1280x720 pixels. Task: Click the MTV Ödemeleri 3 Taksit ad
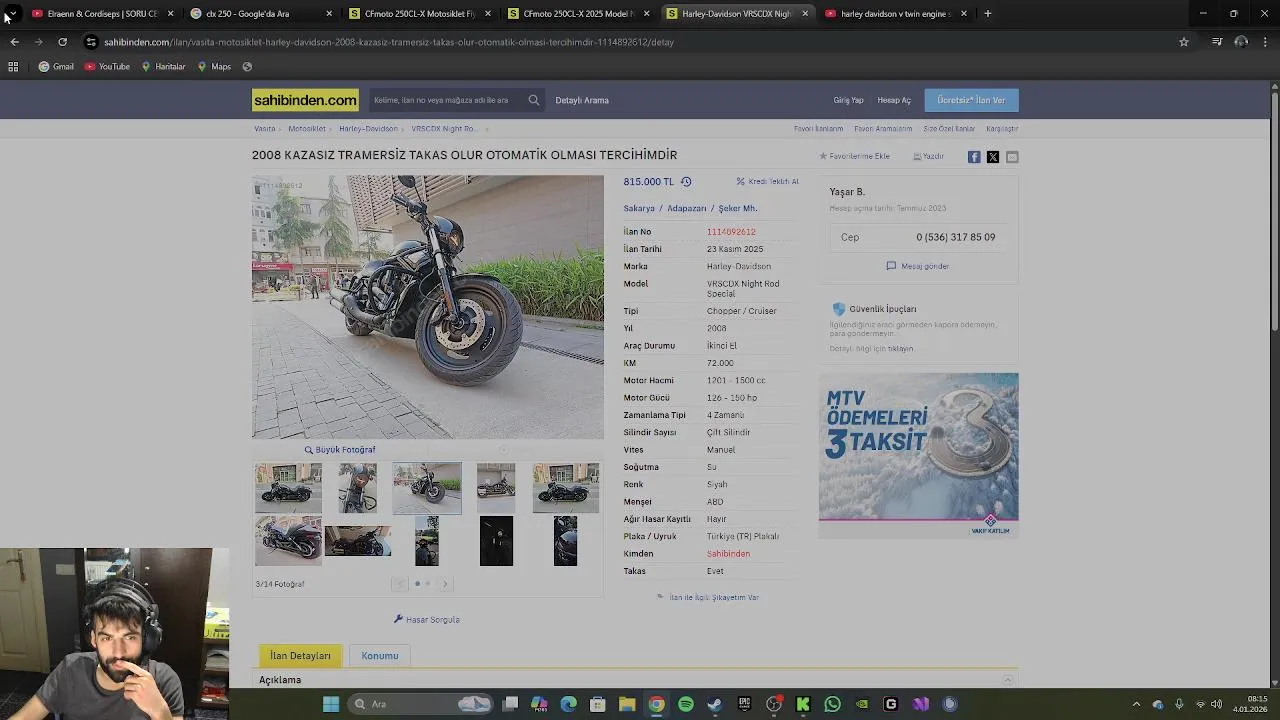tap(919, 455)
